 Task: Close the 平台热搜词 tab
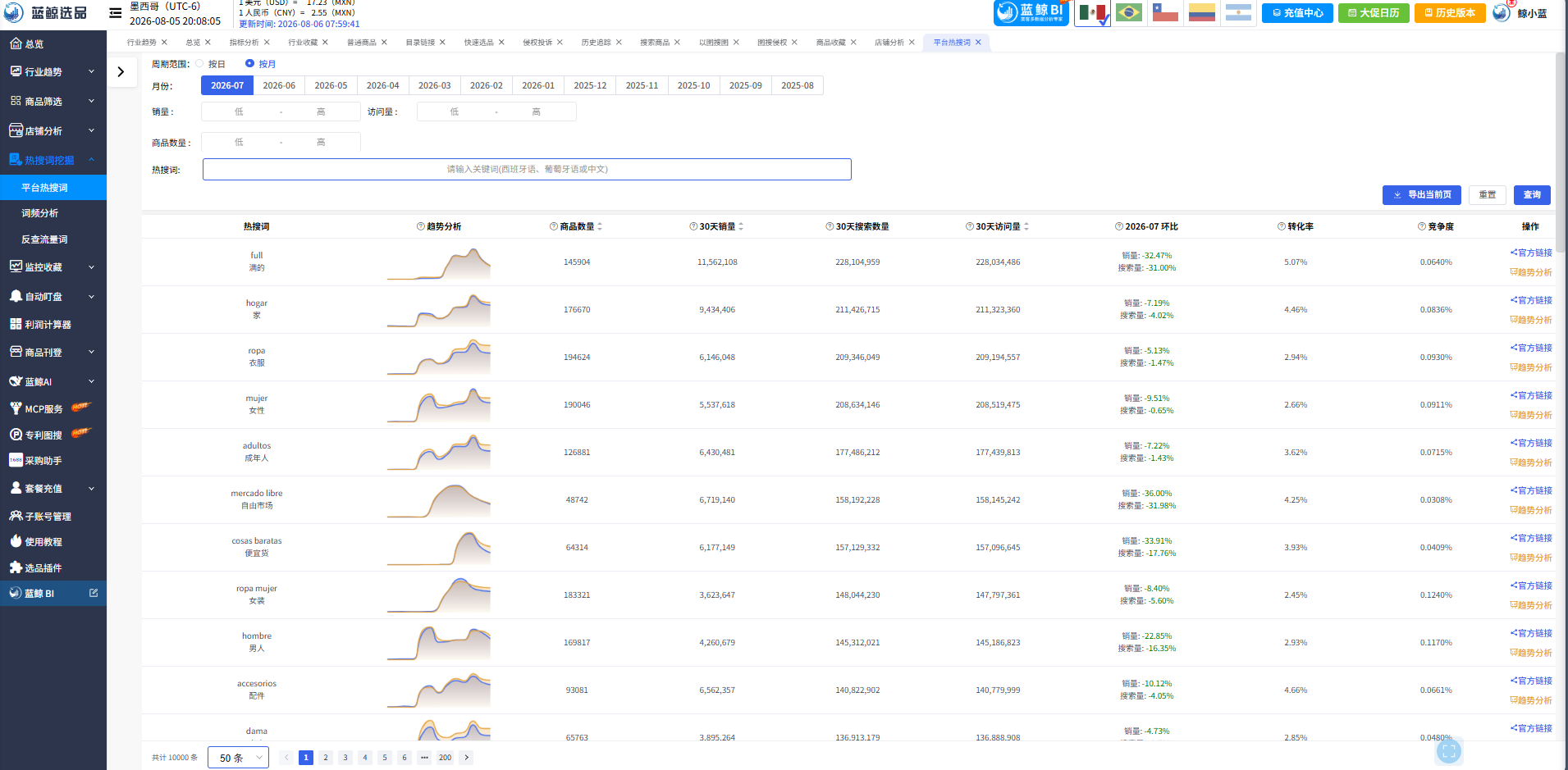point(978,42)
